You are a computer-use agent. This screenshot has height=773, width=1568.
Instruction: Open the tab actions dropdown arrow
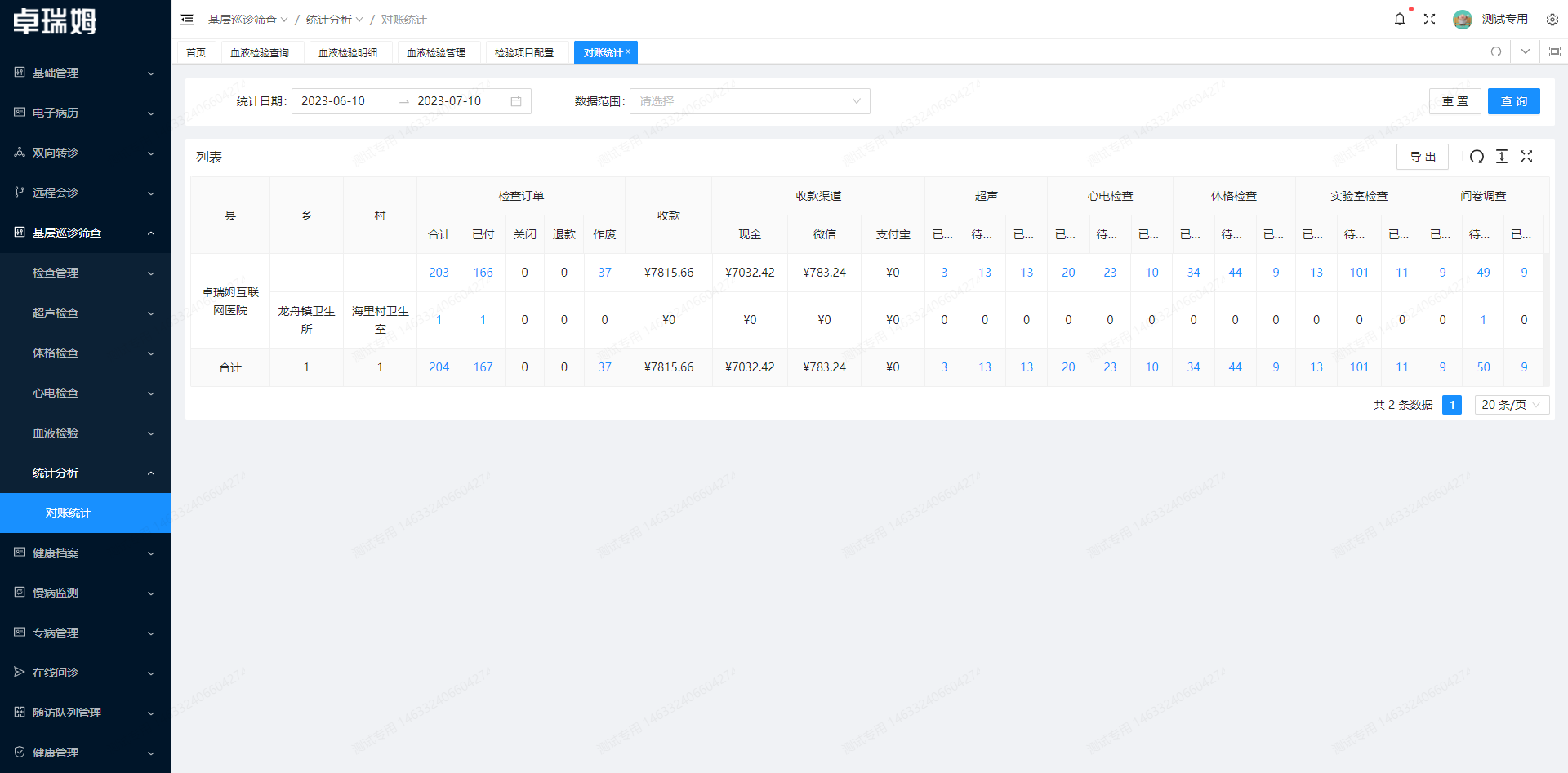(1526, 51)
